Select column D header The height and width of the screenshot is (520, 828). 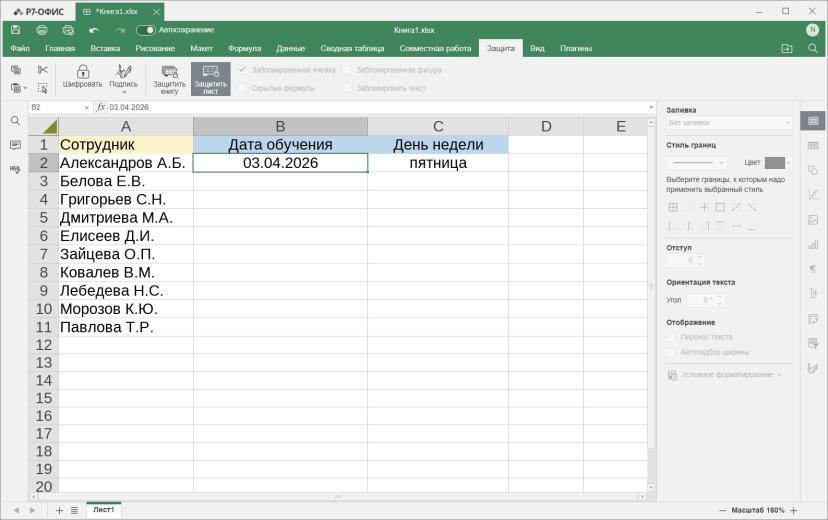(546, 127)
